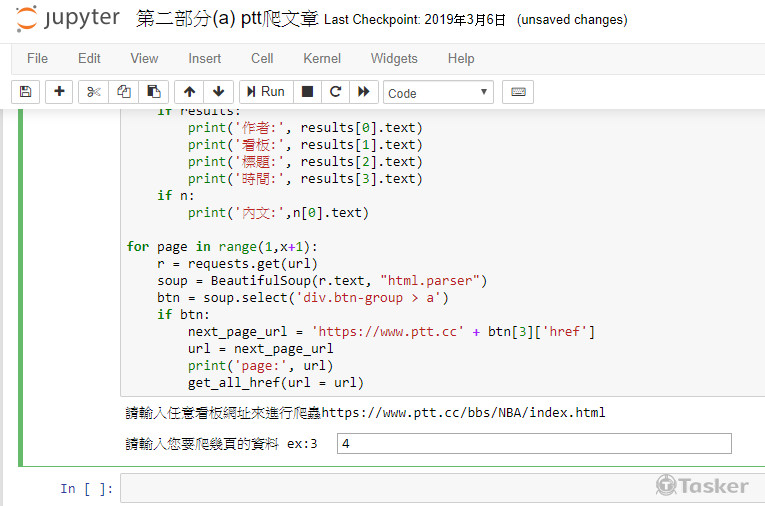
Task: Move the selected cell up
Action: [189, 92]
